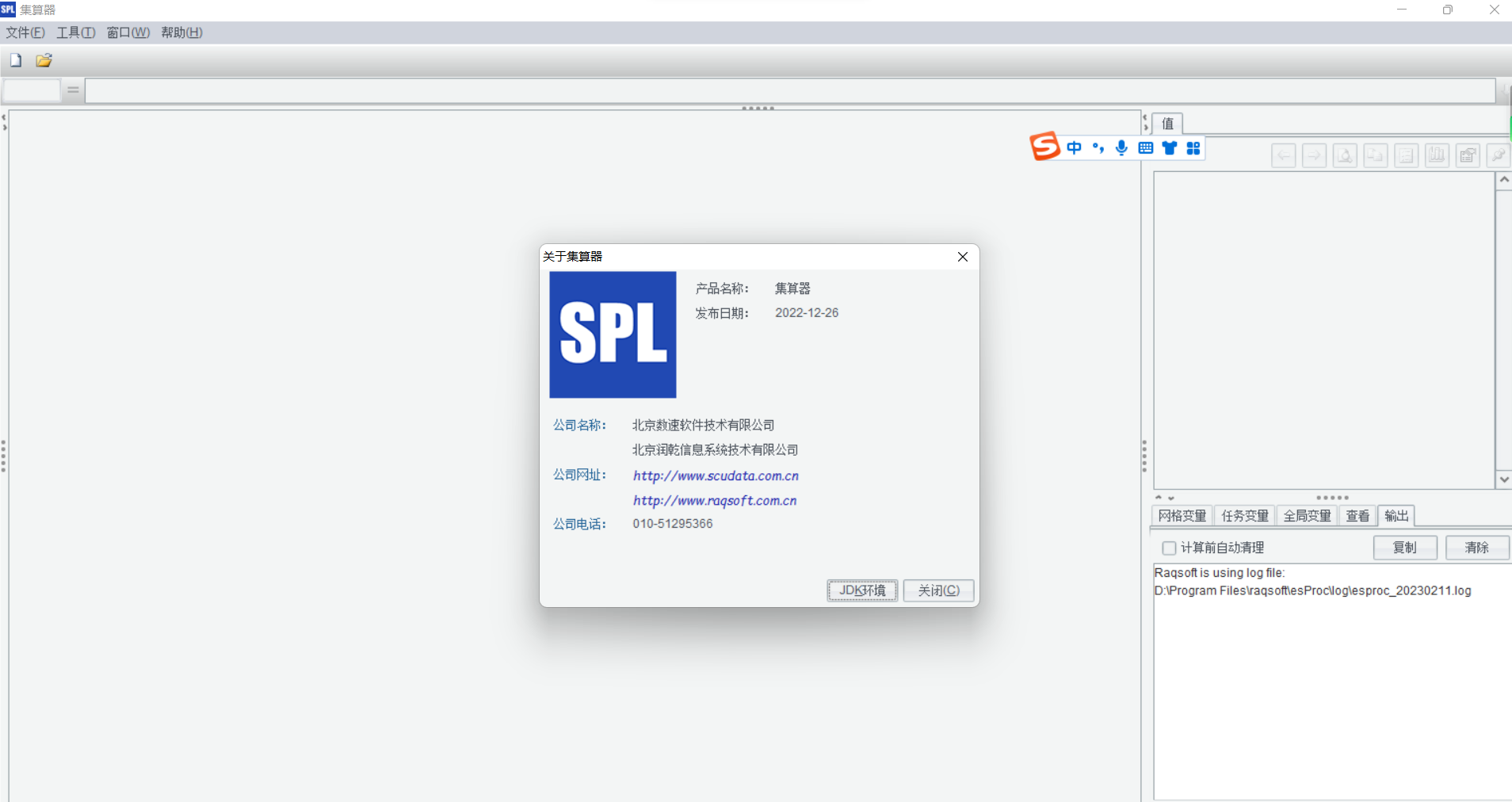Image resolution: width=1512 pixels, height=802 pixels.
Task: Restore the main window size
Action: click(1448, 10)
